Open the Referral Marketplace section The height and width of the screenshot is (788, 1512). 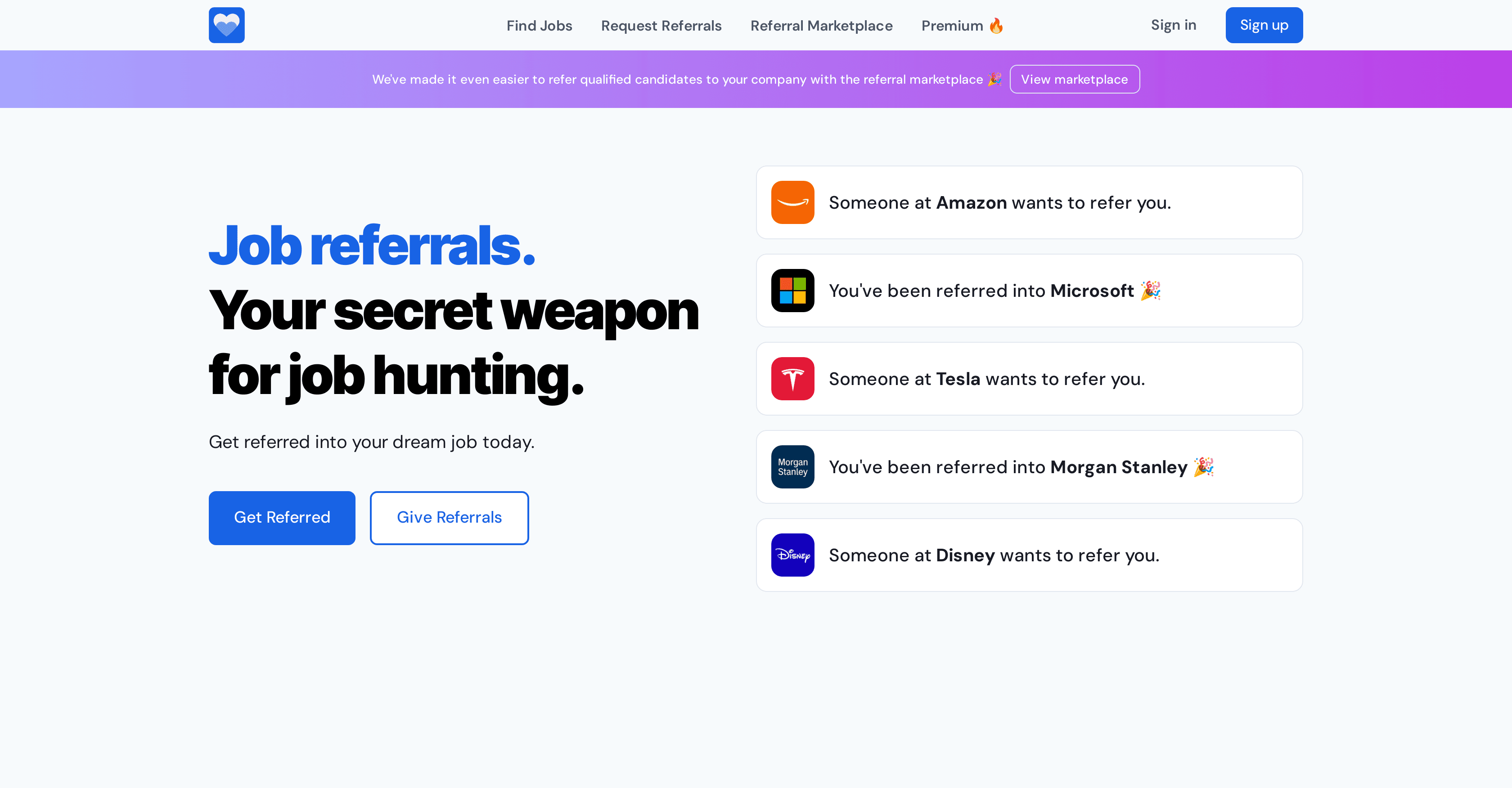coord(821,25)
